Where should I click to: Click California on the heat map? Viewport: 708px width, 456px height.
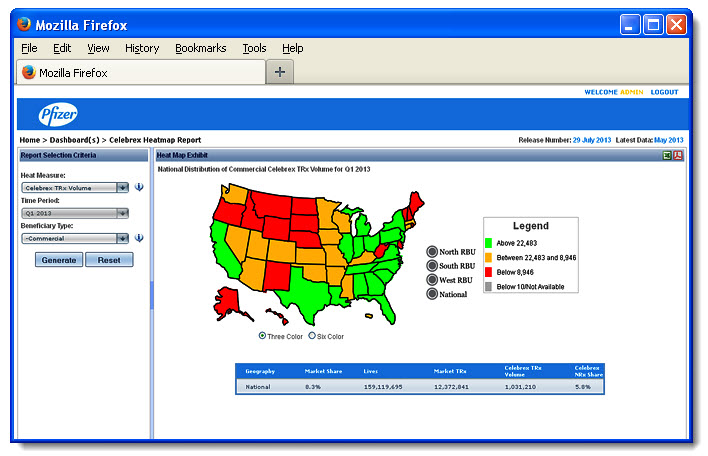pos(223,250)
